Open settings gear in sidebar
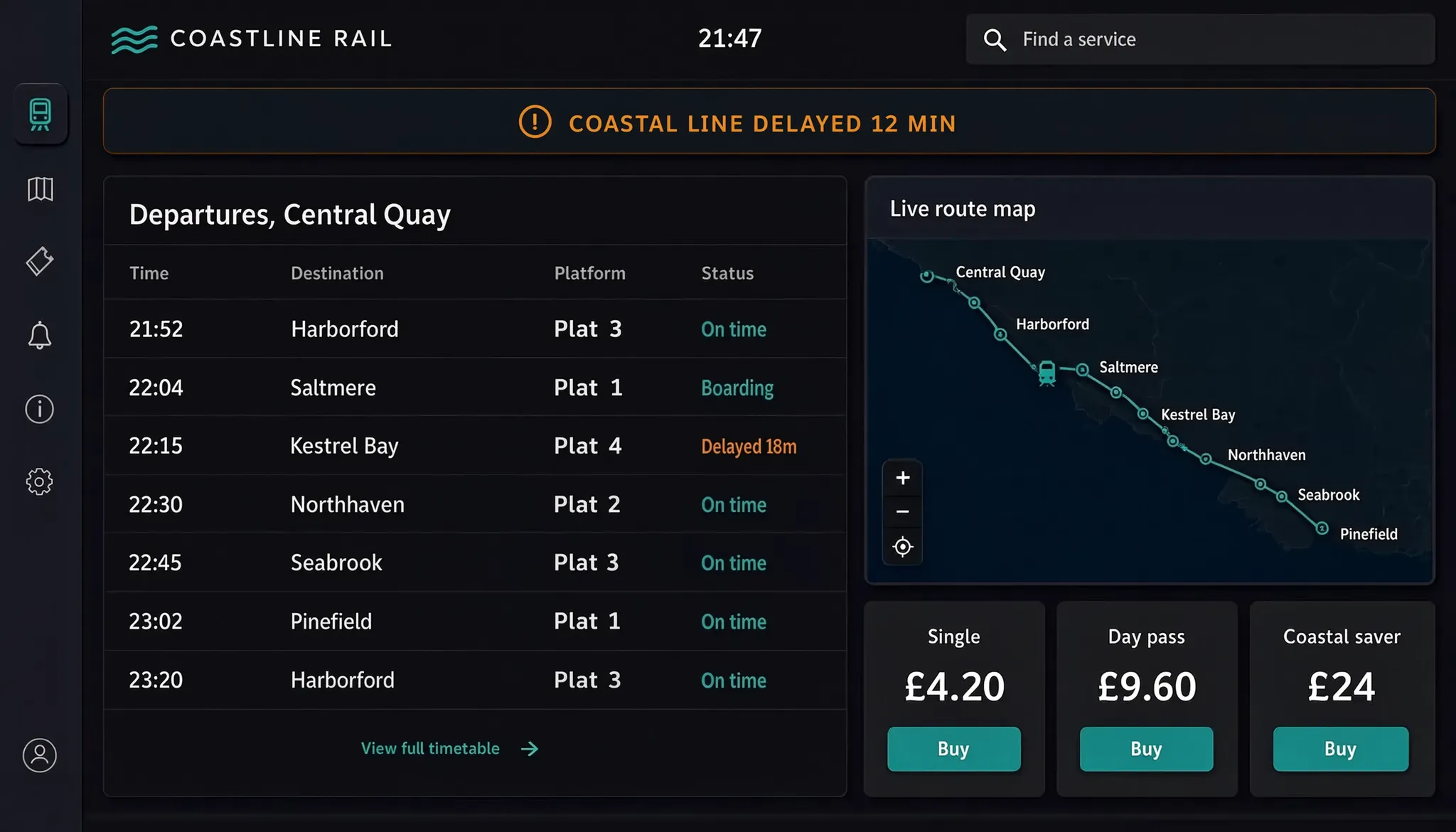1456x832 pixels. tap(40, 482)
